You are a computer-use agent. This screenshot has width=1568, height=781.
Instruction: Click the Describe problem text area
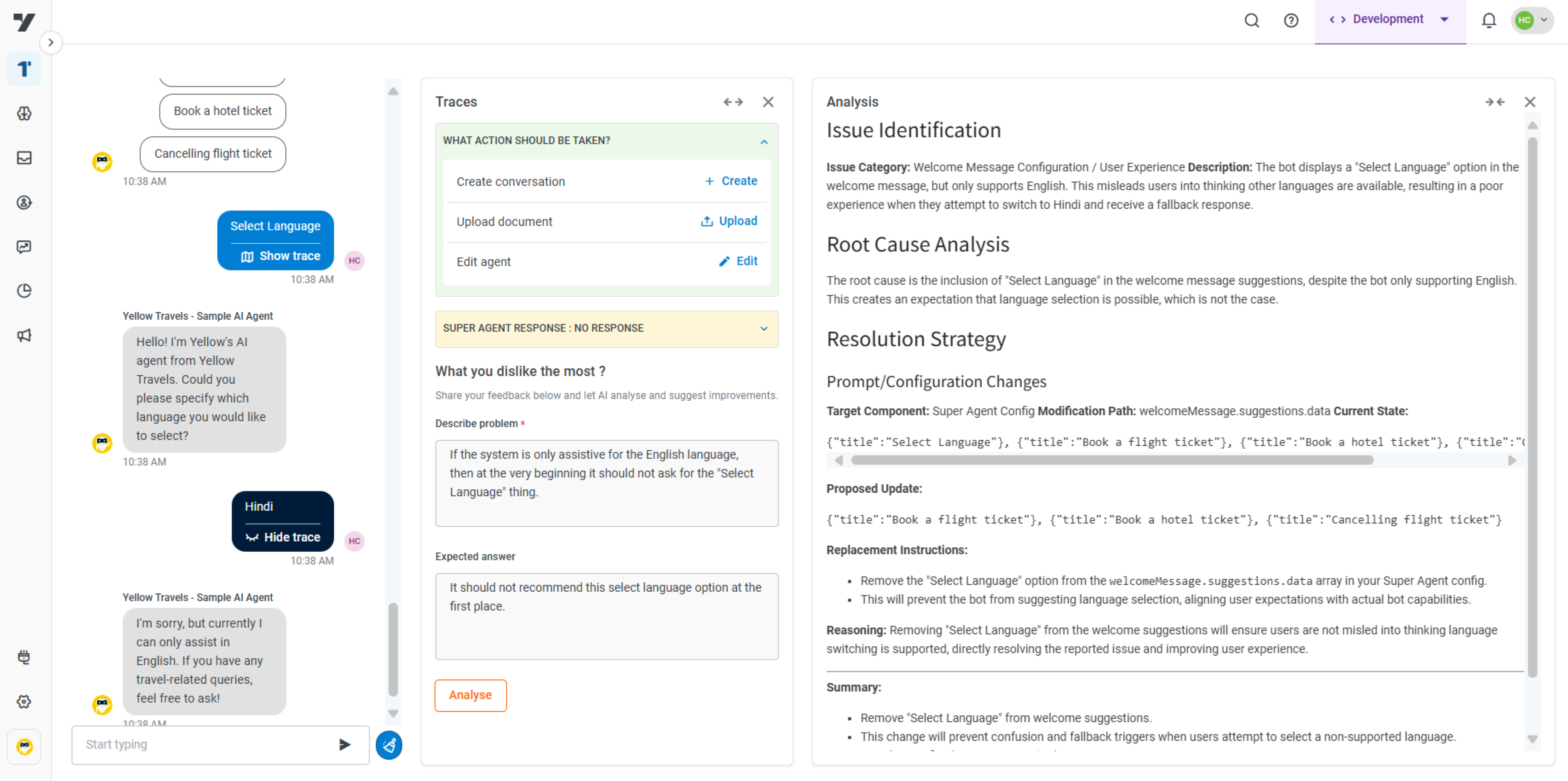607,484
